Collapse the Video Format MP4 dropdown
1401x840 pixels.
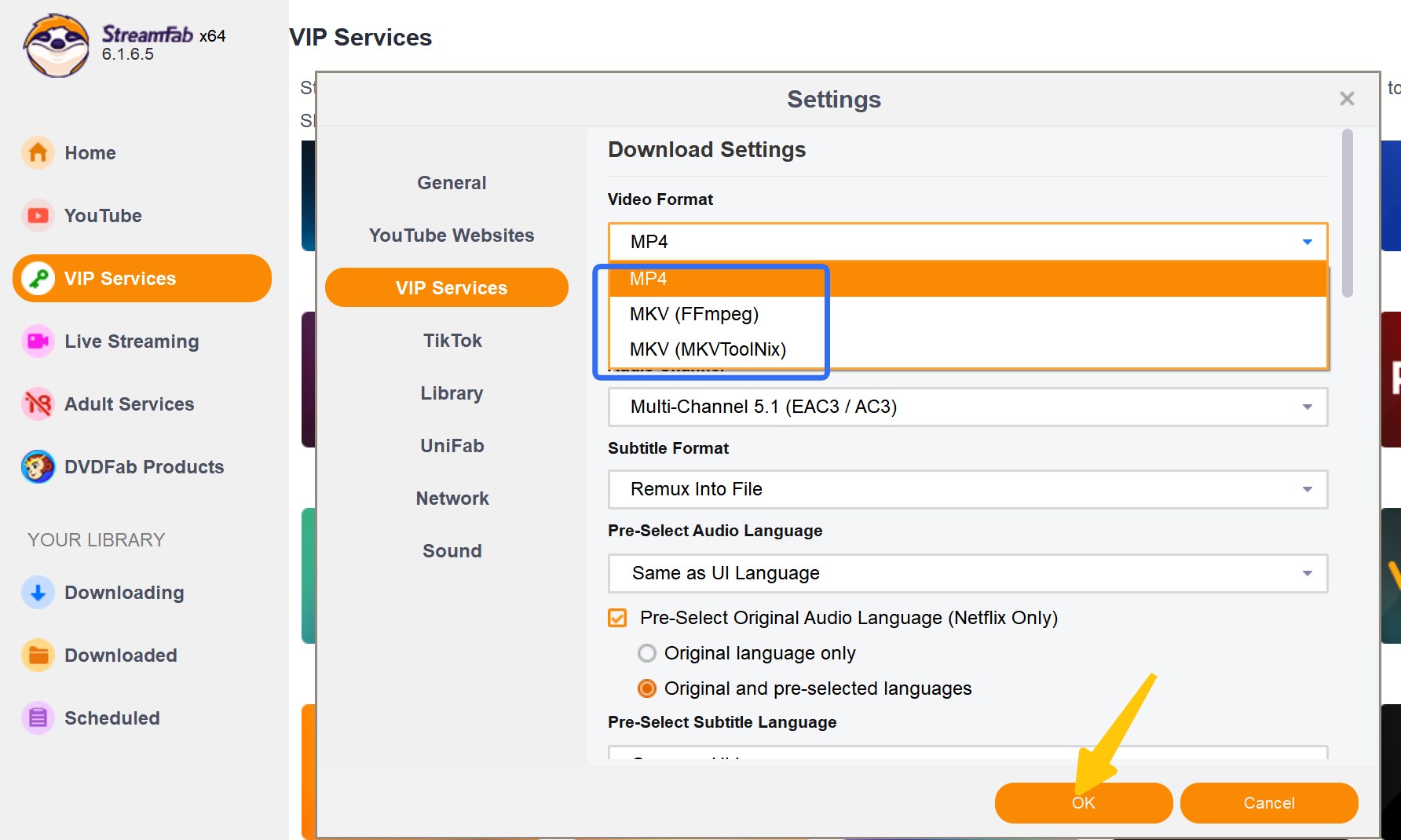click(968, 242)
